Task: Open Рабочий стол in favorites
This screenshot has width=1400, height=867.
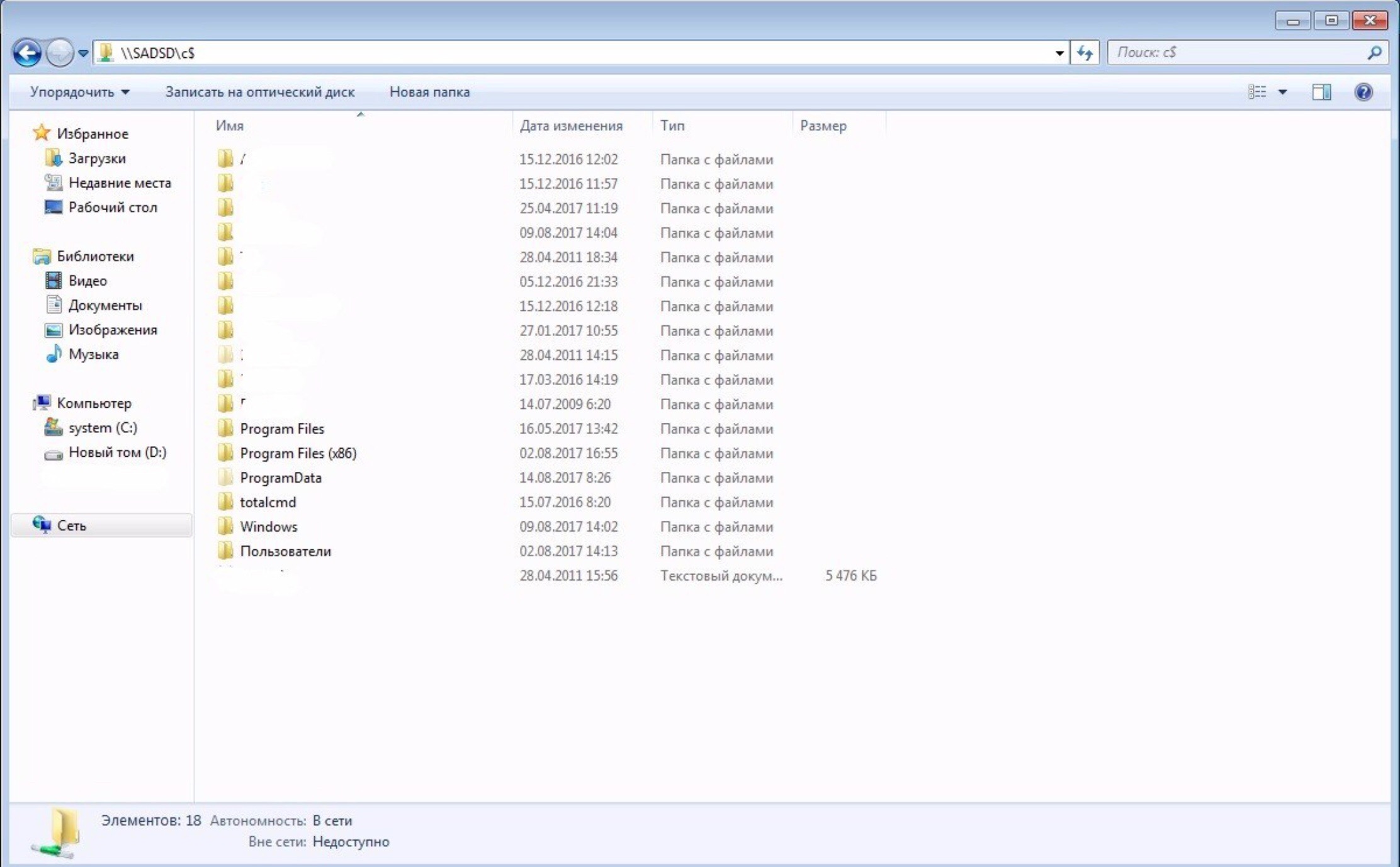Action: click(x=113, y=207)
